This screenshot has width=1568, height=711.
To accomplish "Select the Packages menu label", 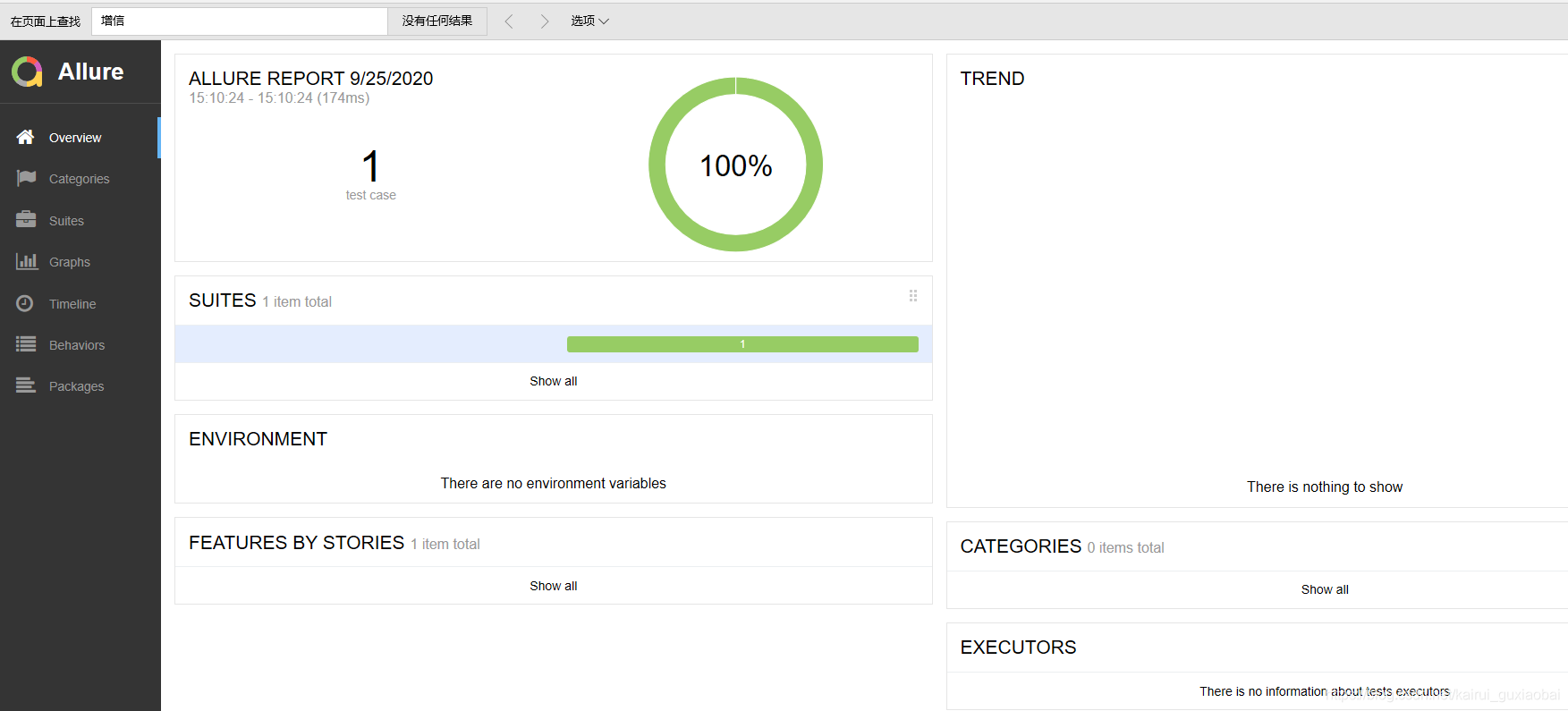I will coord(76,386).
